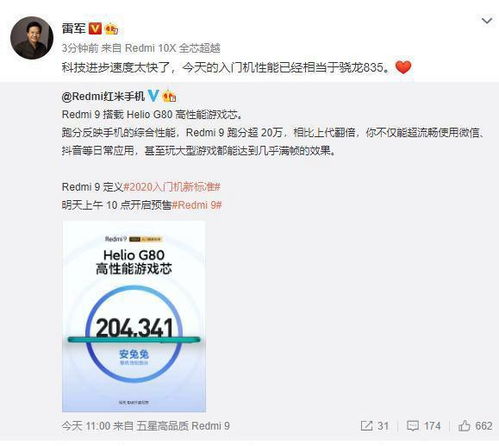Enlarge the Helio G80 benchmark image
The width and height of the screenshot is (499, 446).
[x=134, y=316]
